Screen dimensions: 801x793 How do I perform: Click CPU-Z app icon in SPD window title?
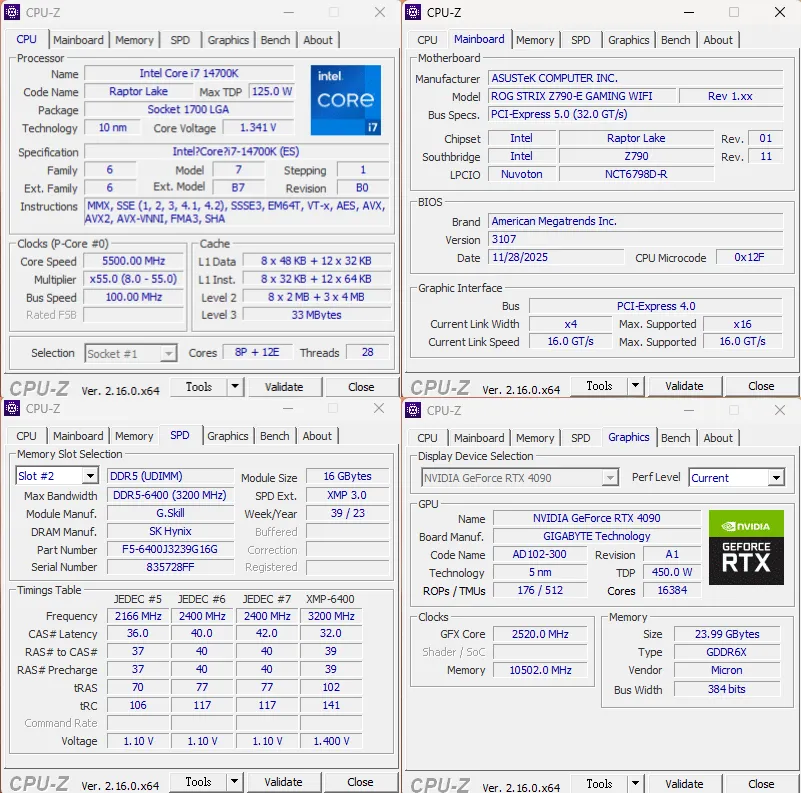(12, 408)
